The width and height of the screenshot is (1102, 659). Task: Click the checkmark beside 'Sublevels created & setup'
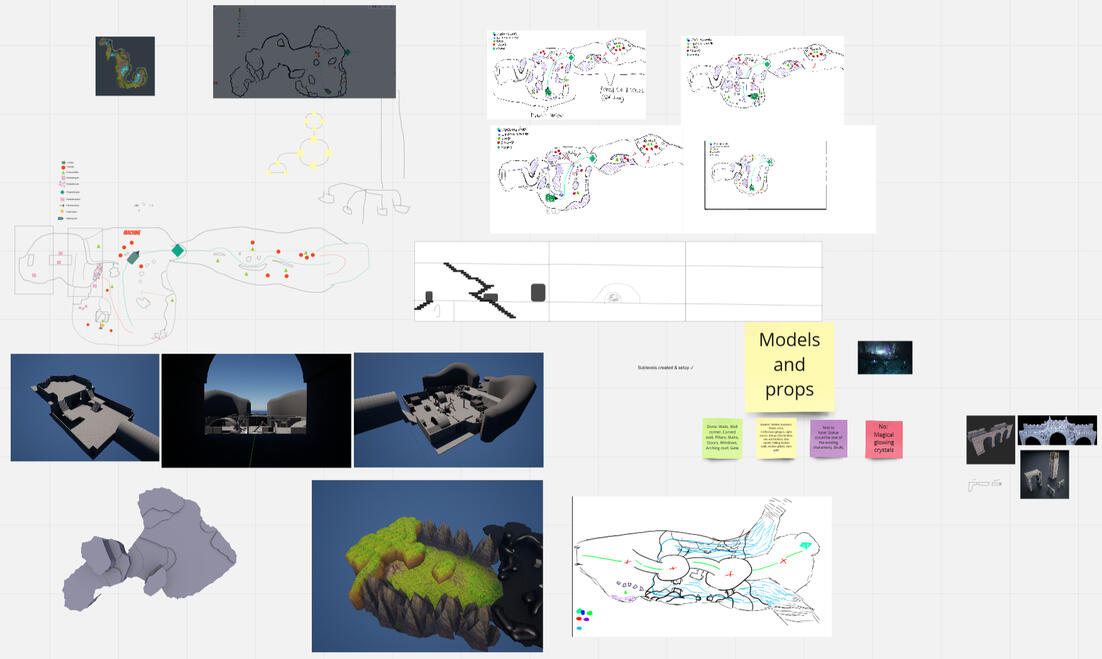[692, 368]
